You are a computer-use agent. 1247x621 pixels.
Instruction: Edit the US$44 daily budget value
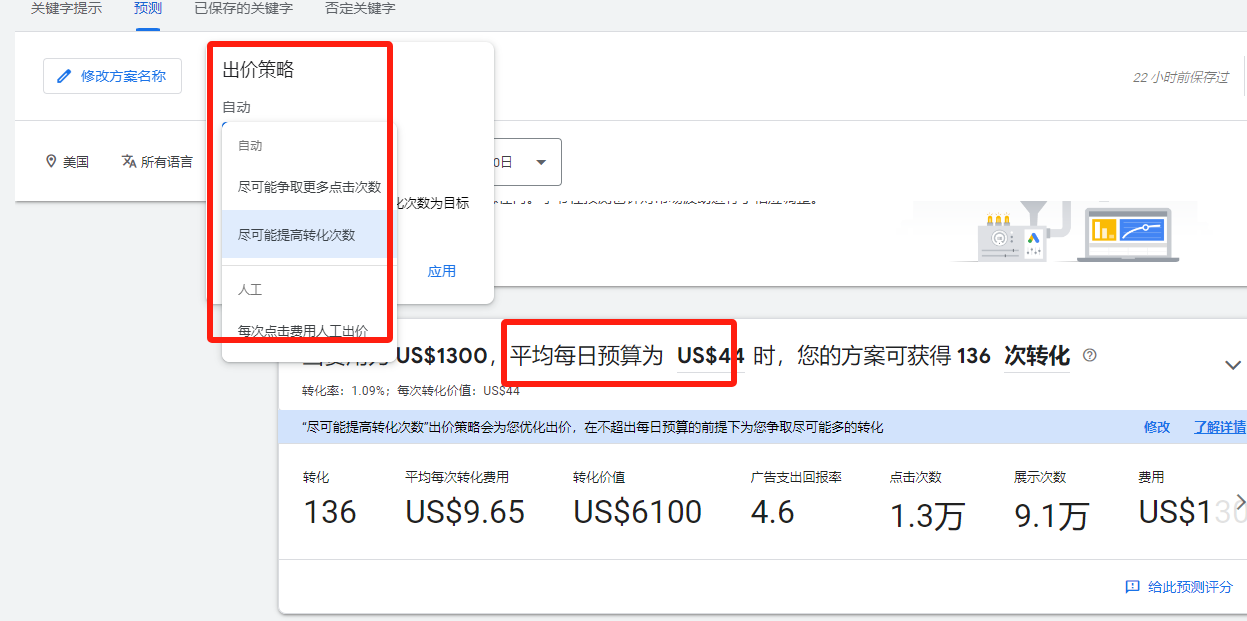[711, 356]
